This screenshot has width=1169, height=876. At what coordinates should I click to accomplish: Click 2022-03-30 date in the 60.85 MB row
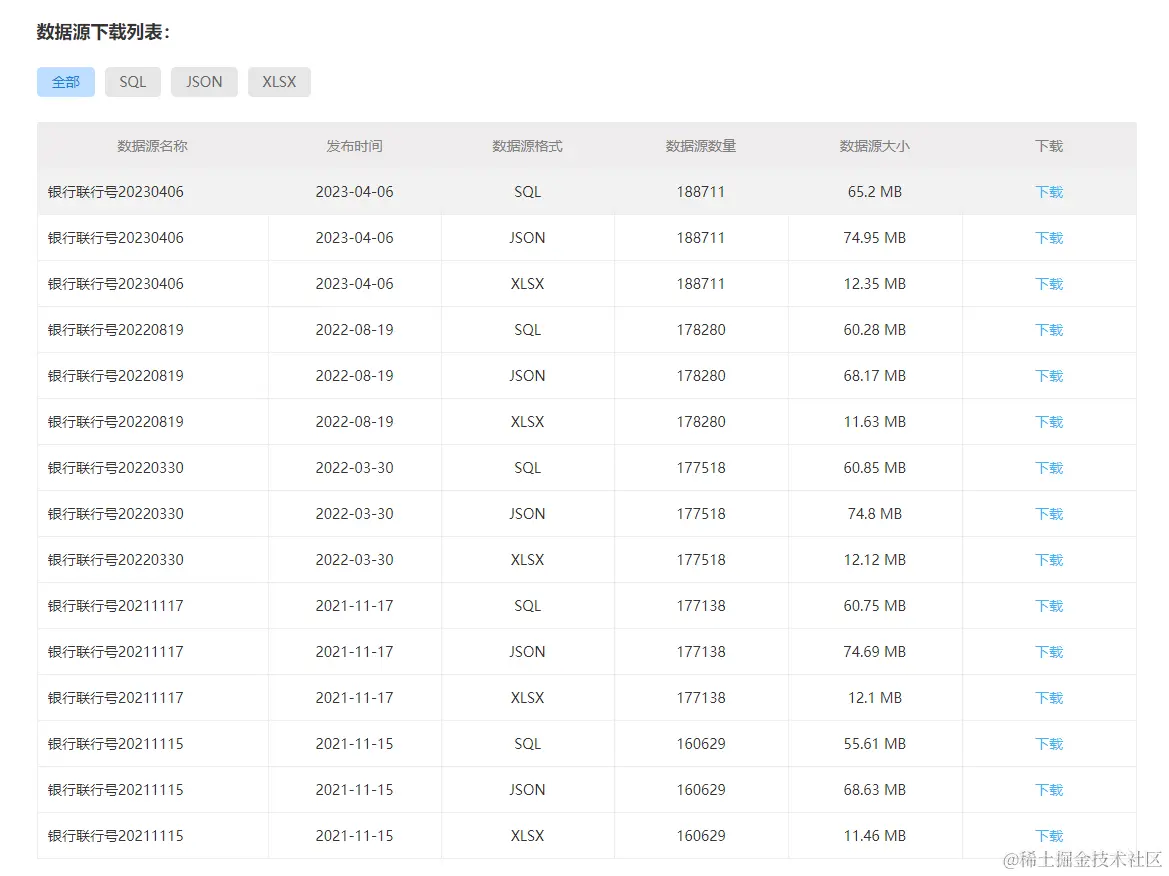point(354,468)
